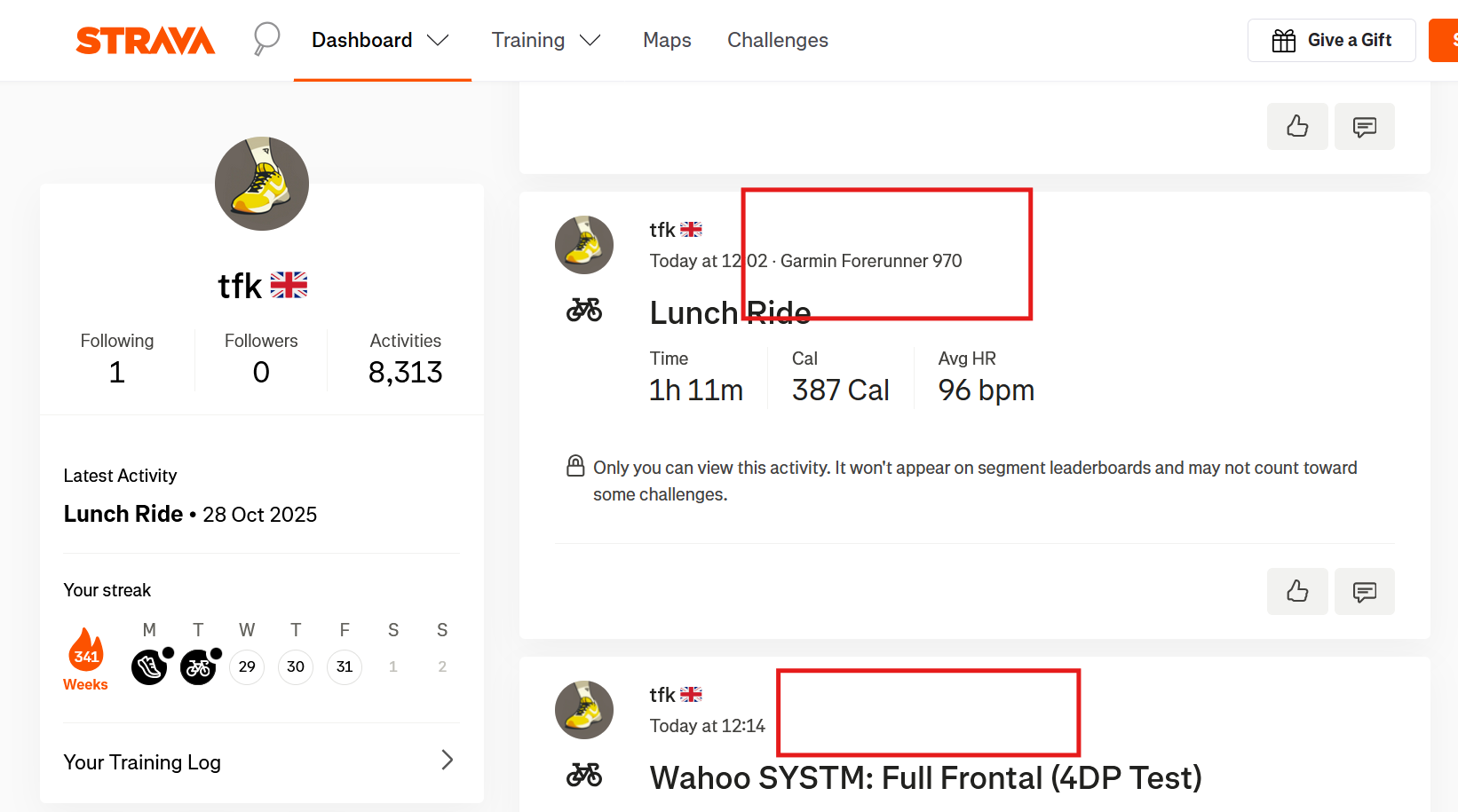Click the running shoe icon on Monday

(149, 666)
